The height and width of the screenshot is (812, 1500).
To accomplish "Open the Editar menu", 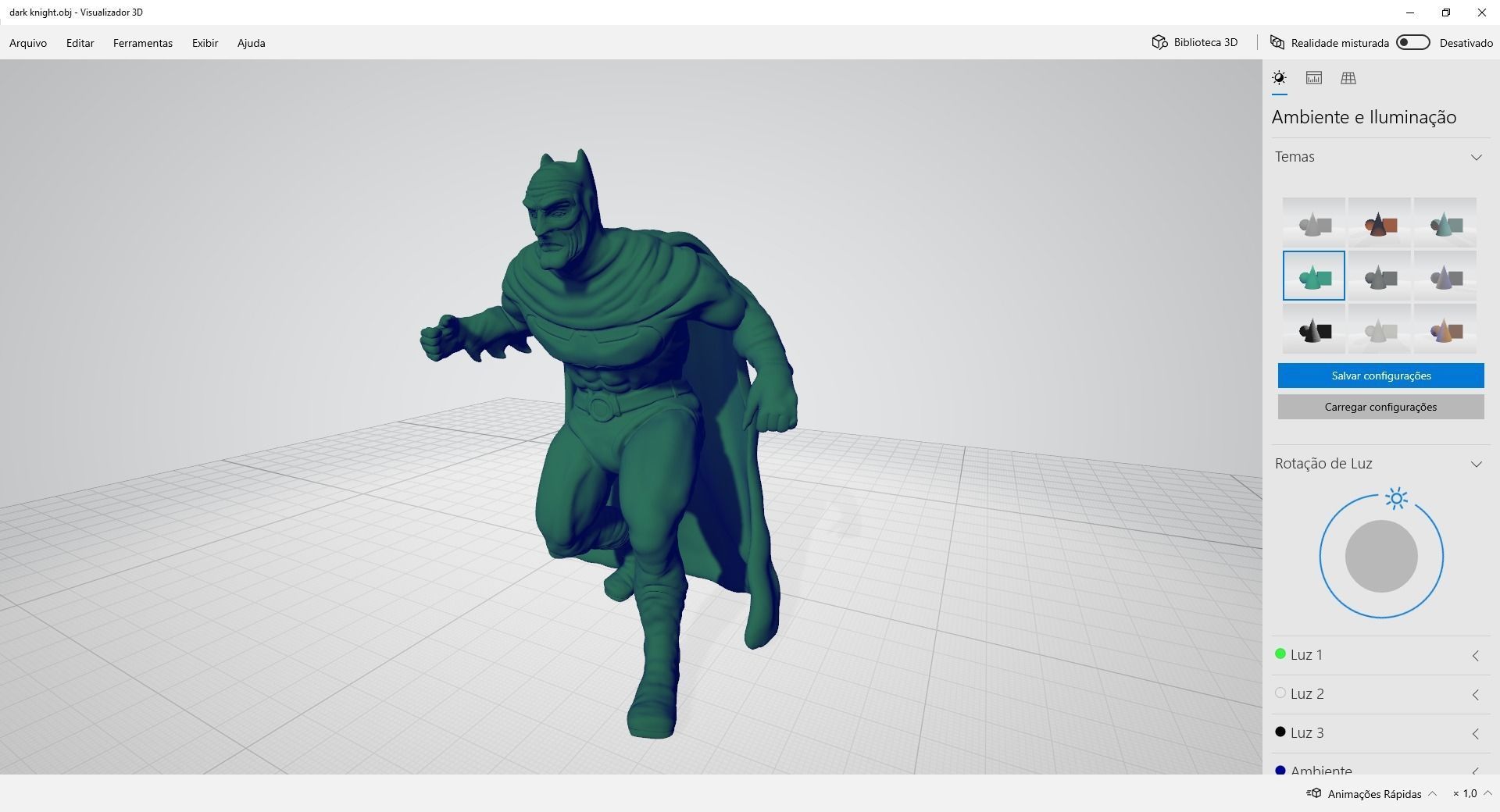I will [80, 43].
